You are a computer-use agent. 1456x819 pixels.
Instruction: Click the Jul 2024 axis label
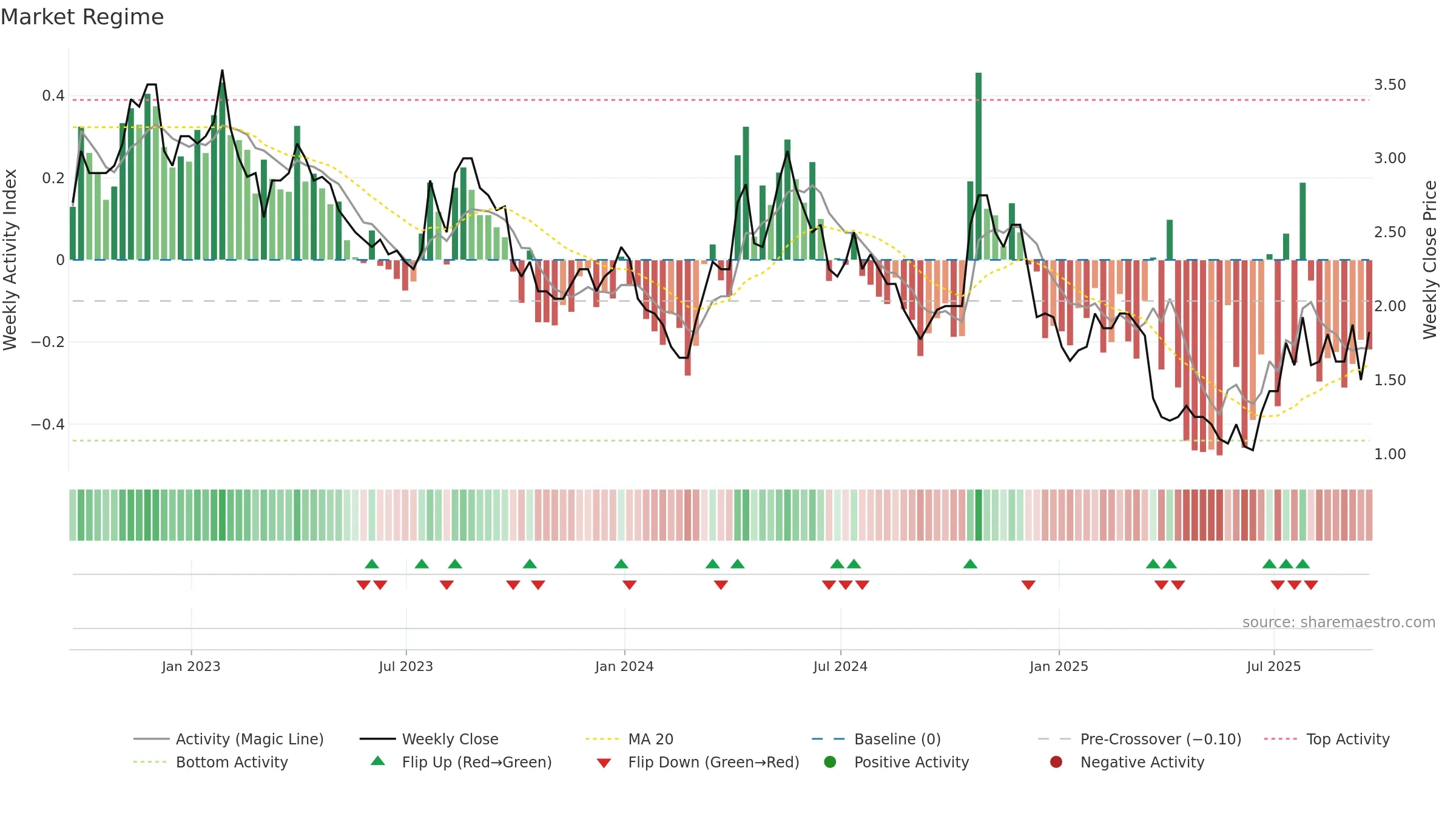click(x=840, y=666)
